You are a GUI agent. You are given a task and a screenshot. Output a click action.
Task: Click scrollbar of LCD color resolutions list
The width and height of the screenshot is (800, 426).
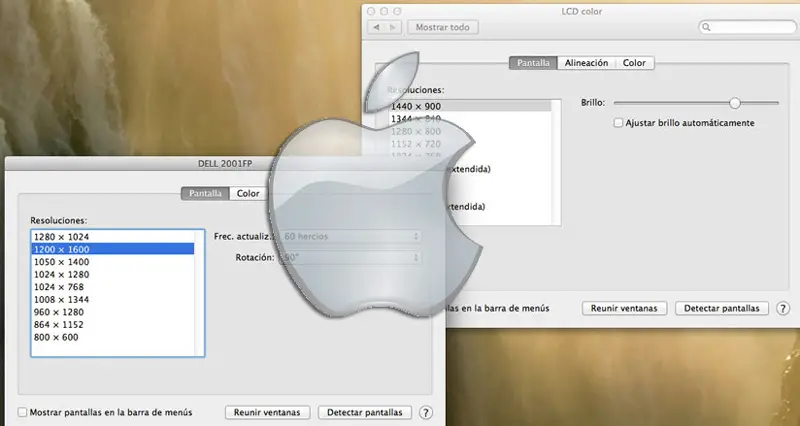(556, 162)
